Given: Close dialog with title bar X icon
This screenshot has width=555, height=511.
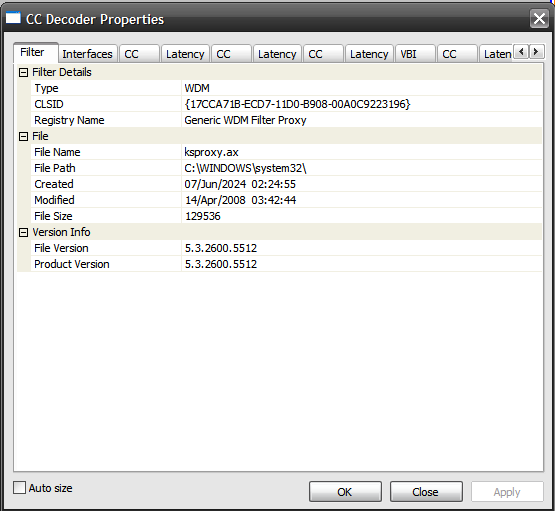Looking at the screenshot, I should [539, 18].
